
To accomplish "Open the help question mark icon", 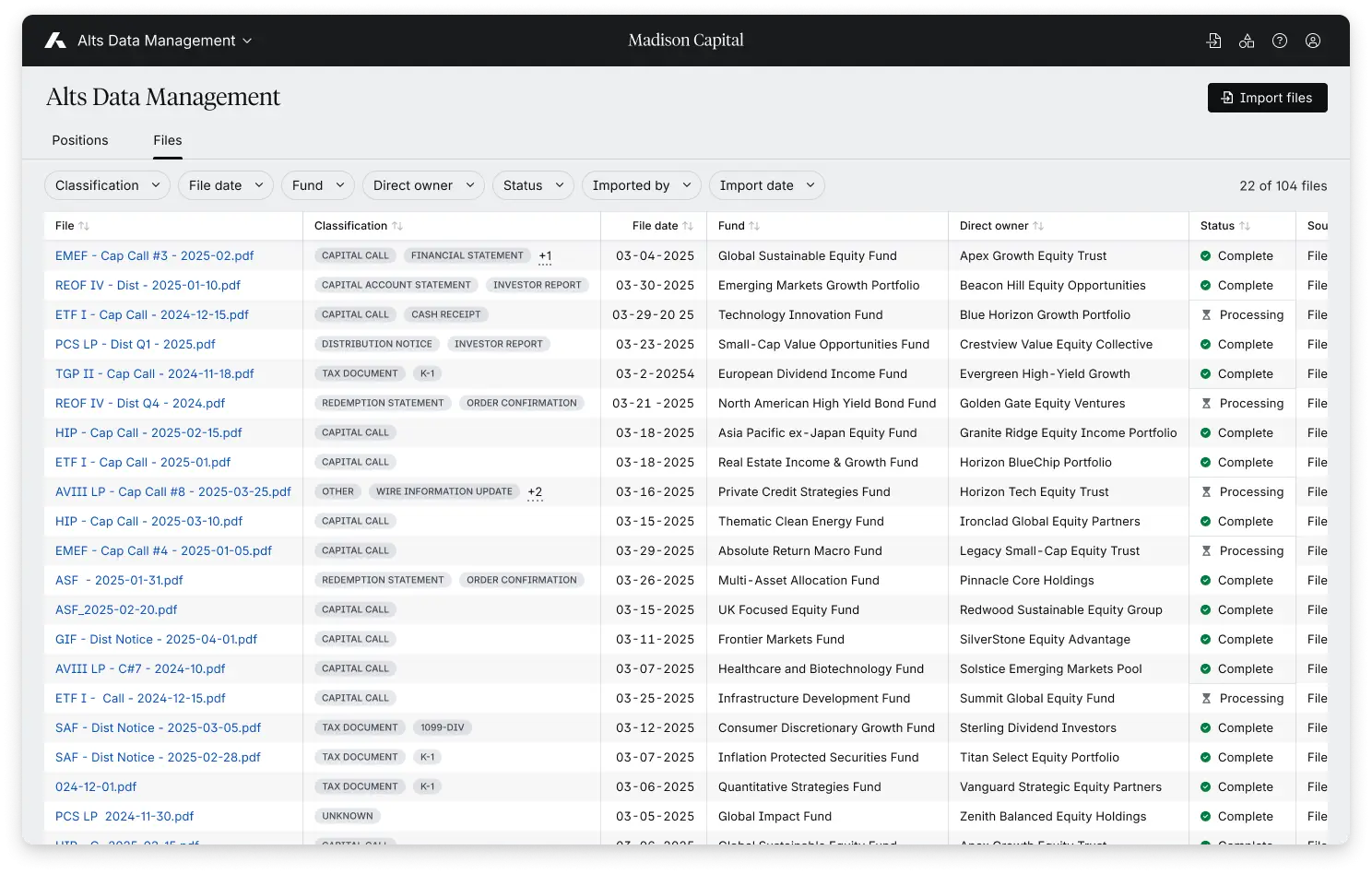I will (x=1280, y=41).
